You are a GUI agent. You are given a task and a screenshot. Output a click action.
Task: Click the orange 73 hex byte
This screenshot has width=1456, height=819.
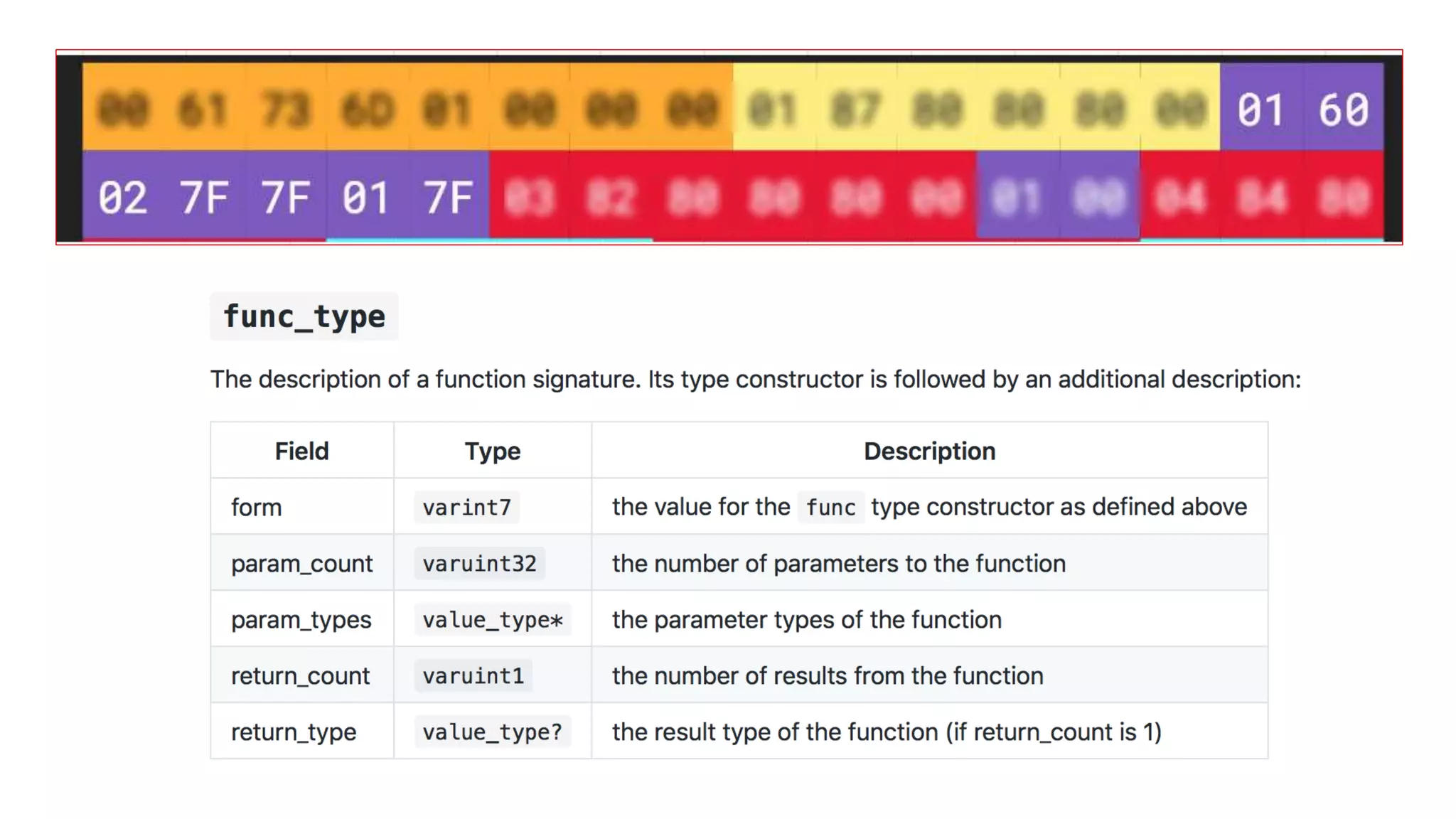[x=286, y=109]
